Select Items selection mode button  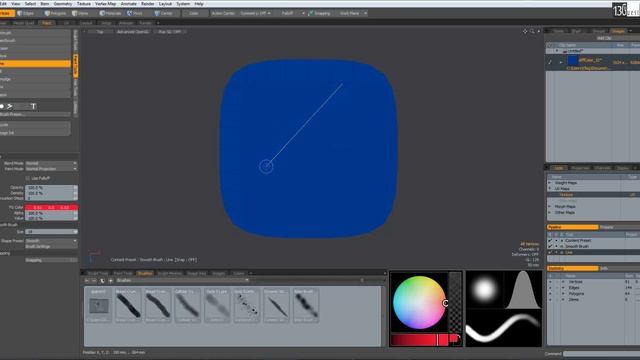[x=80, y=13]
